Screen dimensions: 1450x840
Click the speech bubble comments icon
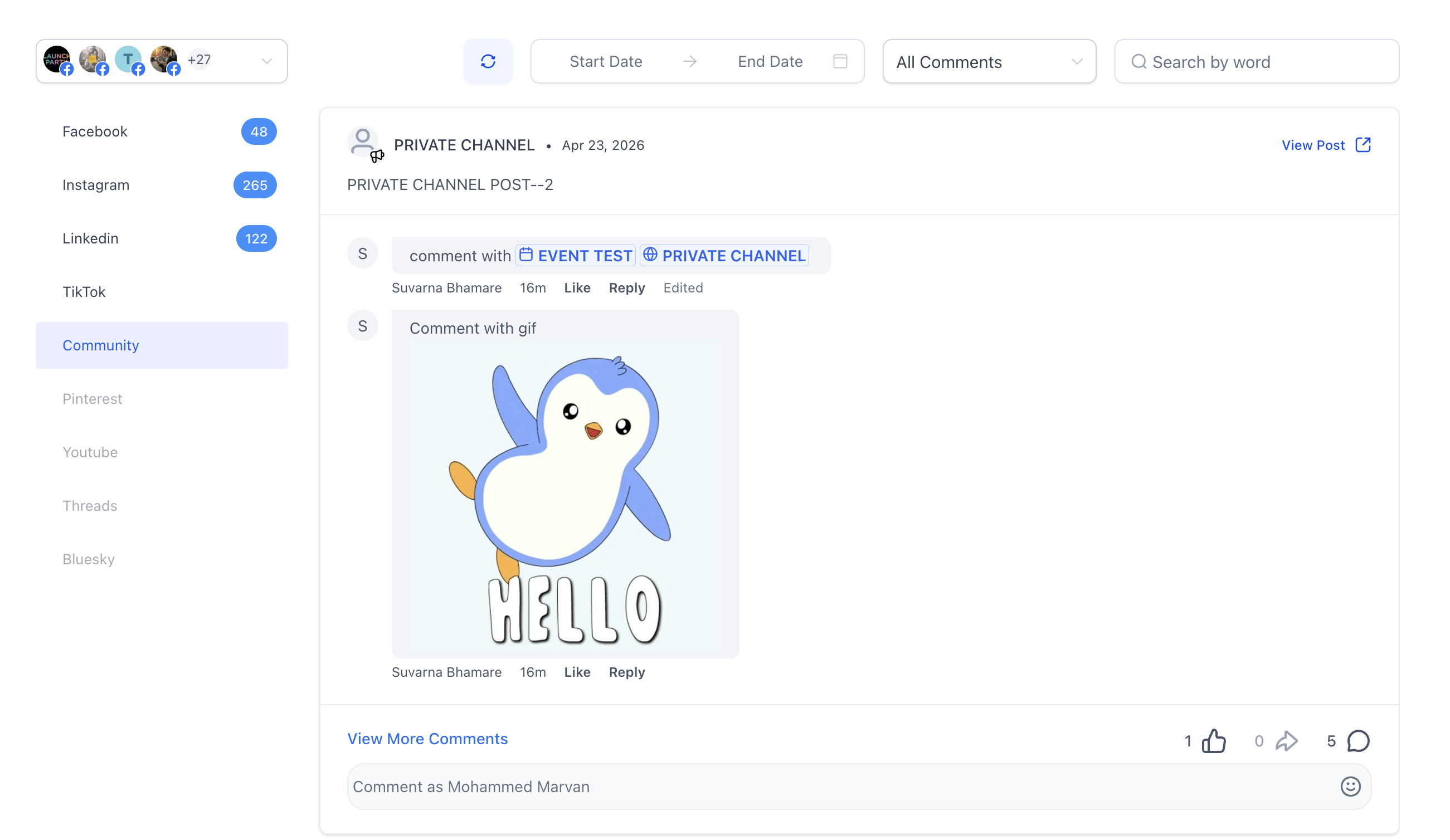(x=1359, y=741)
